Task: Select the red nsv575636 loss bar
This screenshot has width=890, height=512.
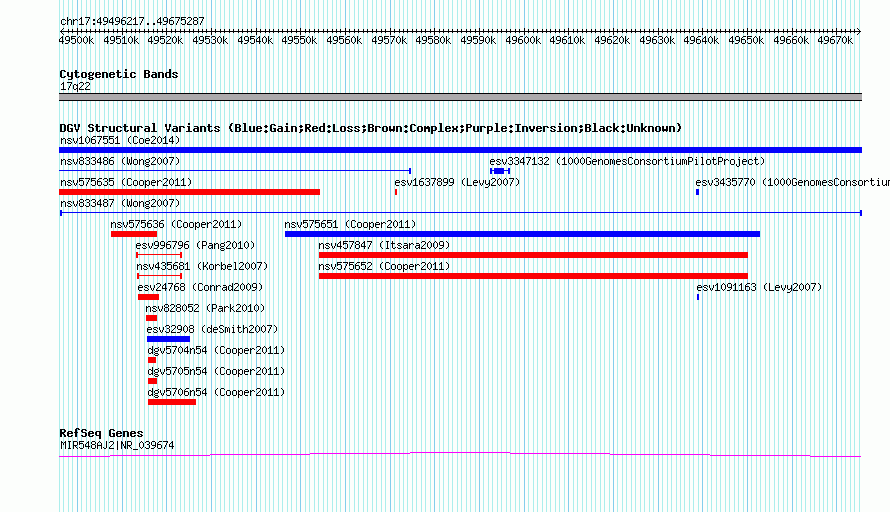Action: pos(134,234)
